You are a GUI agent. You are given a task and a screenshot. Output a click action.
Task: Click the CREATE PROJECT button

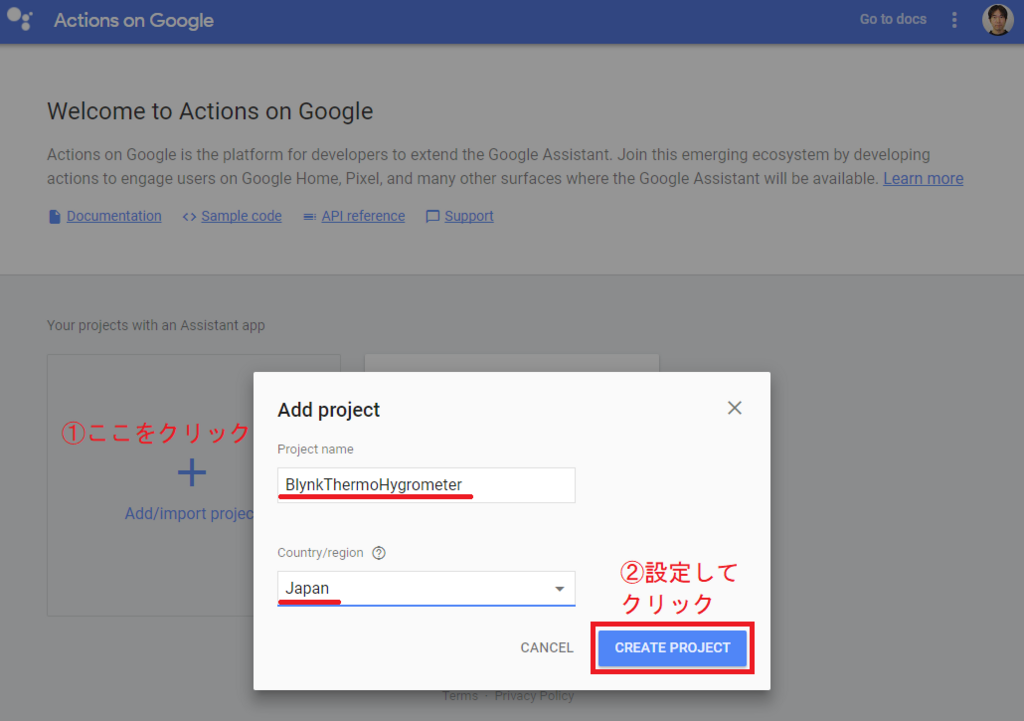coord(672,648)
